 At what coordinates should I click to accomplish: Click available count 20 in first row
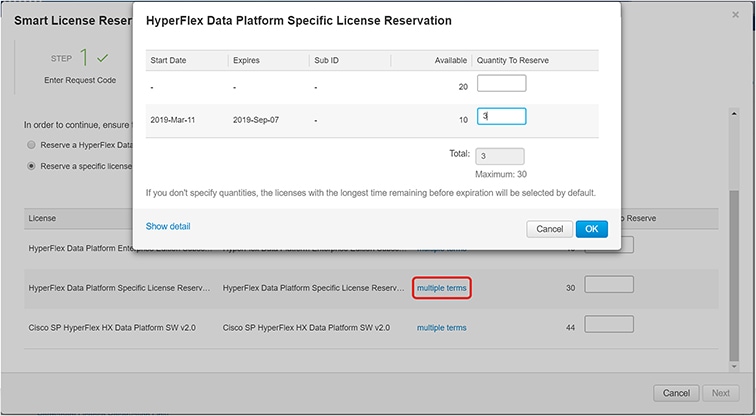pyautogui.click(x=463, y=87)
